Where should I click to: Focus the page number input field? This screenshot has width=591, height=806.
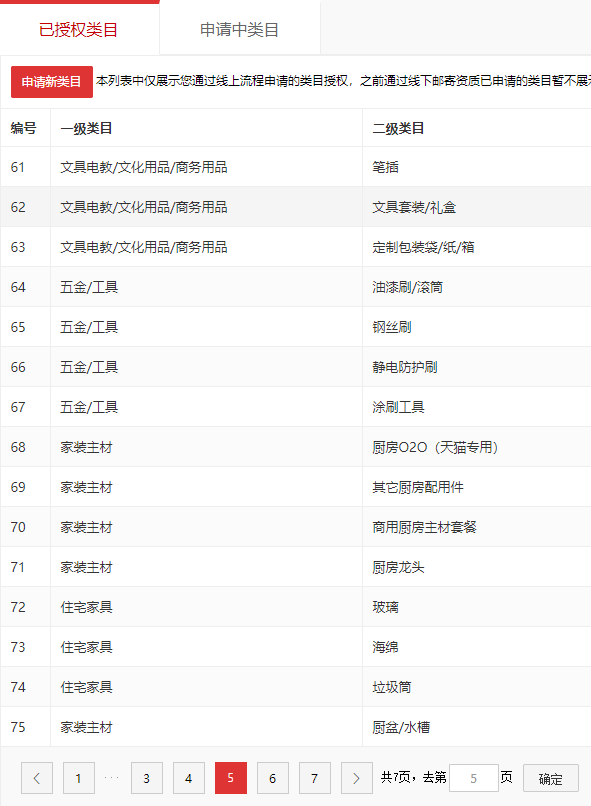[x=473, y=778]
